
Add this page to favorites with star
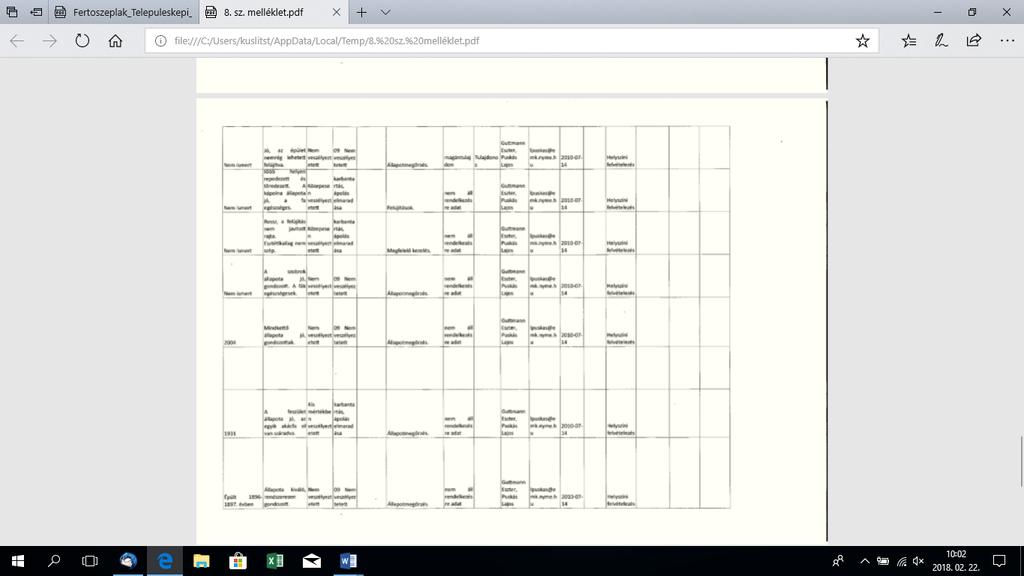(863, 40)
